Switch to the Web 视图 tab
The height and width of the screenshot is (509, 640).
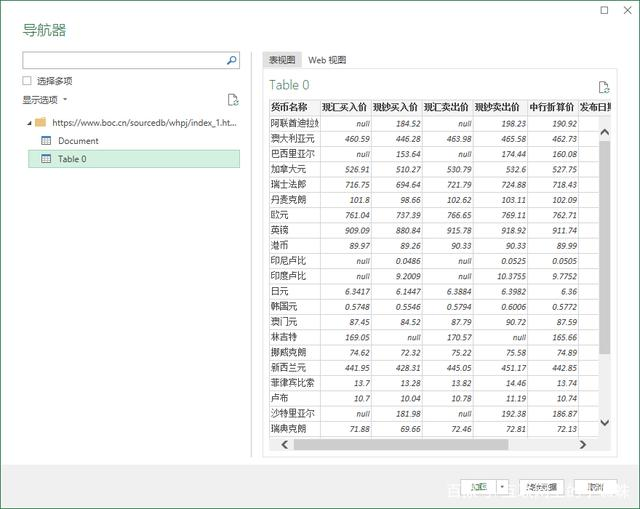(x=327, y=60)
